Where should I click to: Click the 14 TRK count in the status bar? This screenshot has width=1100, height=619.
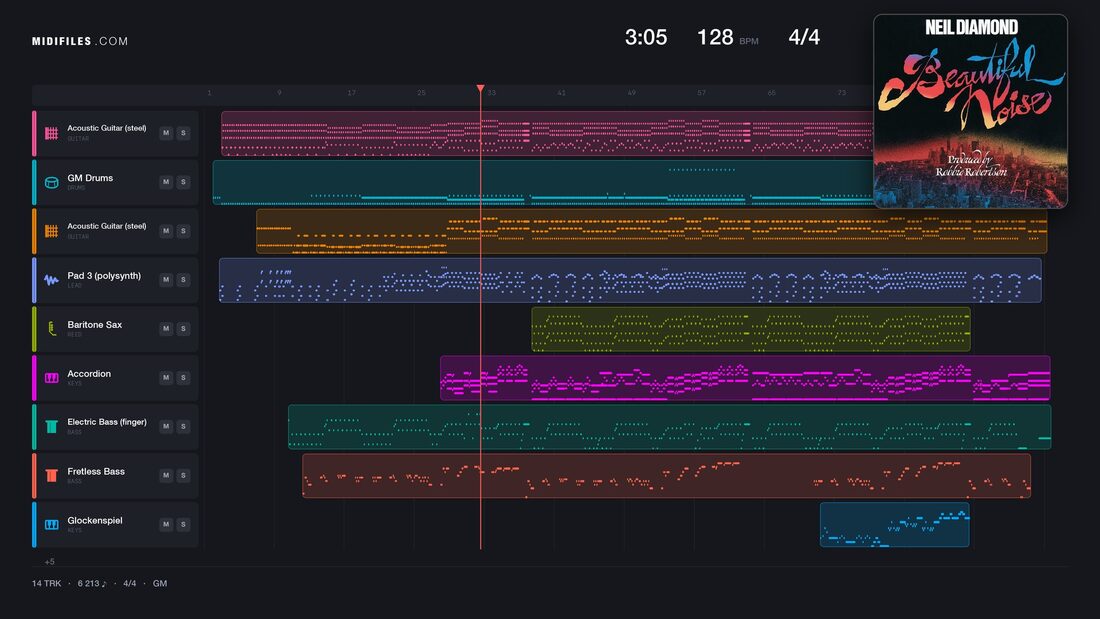pyautogui.click(x=46, y=583)
